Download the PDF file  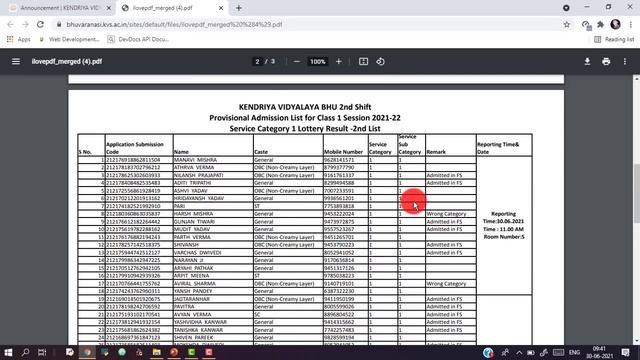pos(587,62)
